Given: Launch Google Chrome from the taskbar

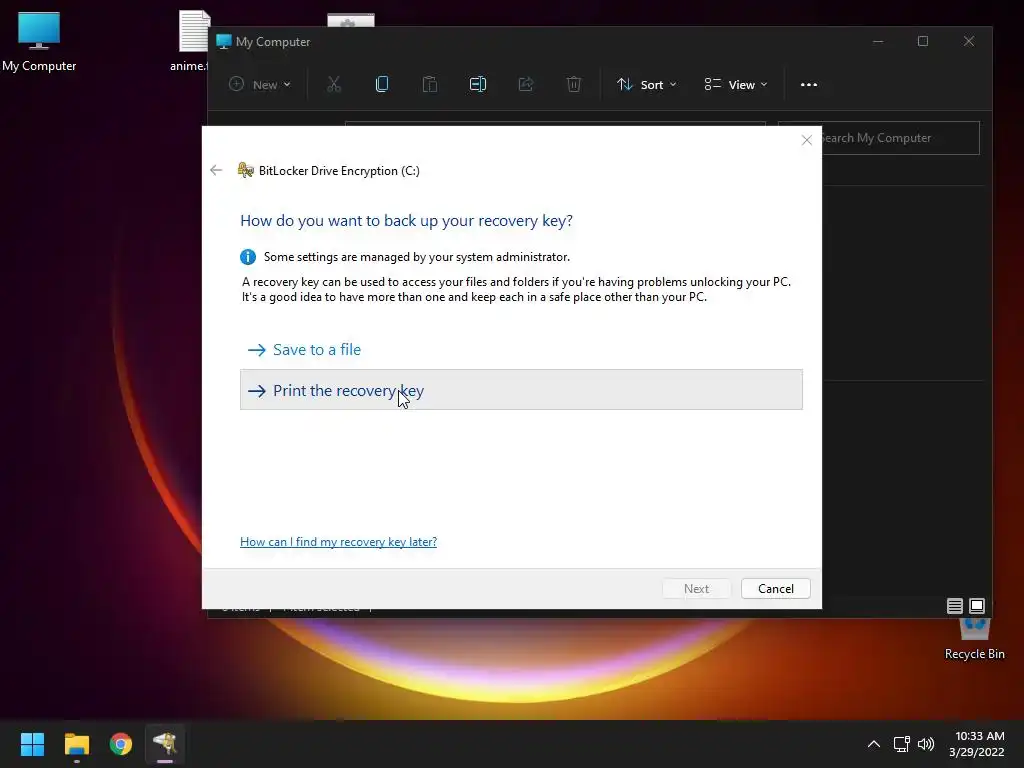Looking at the screenshot, I should pyautogui.click(x=121, y=744).
